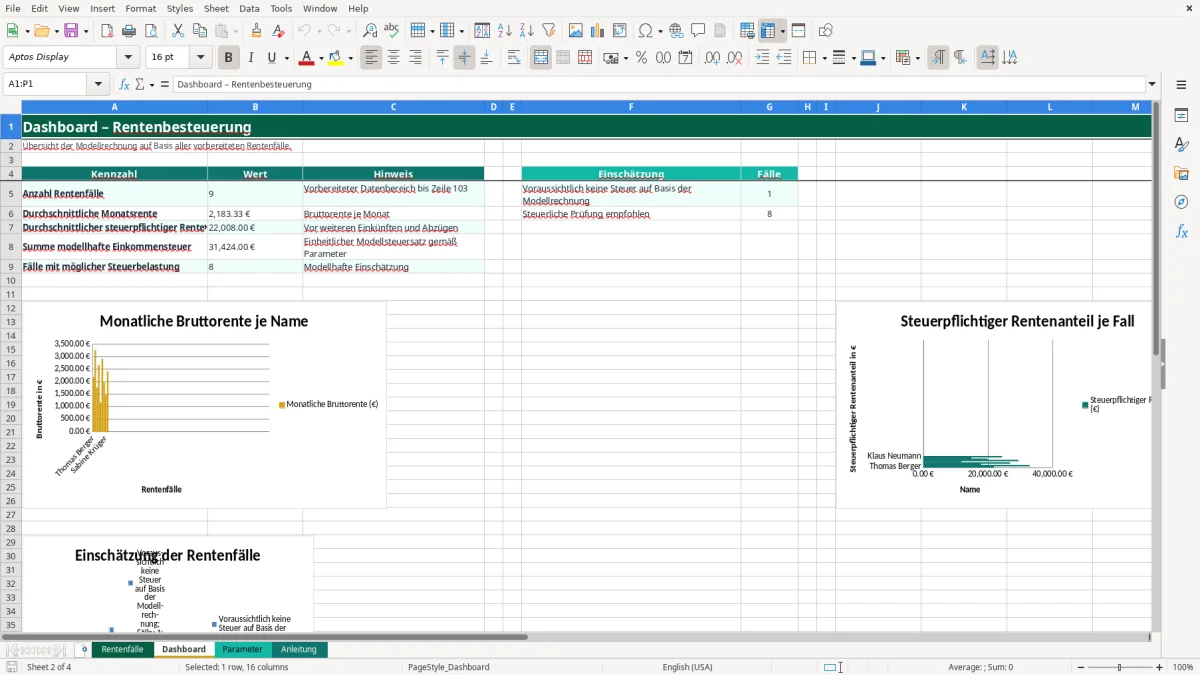
Task: Cut the selection with the scissors icon
Action: [x=177, y=31]
